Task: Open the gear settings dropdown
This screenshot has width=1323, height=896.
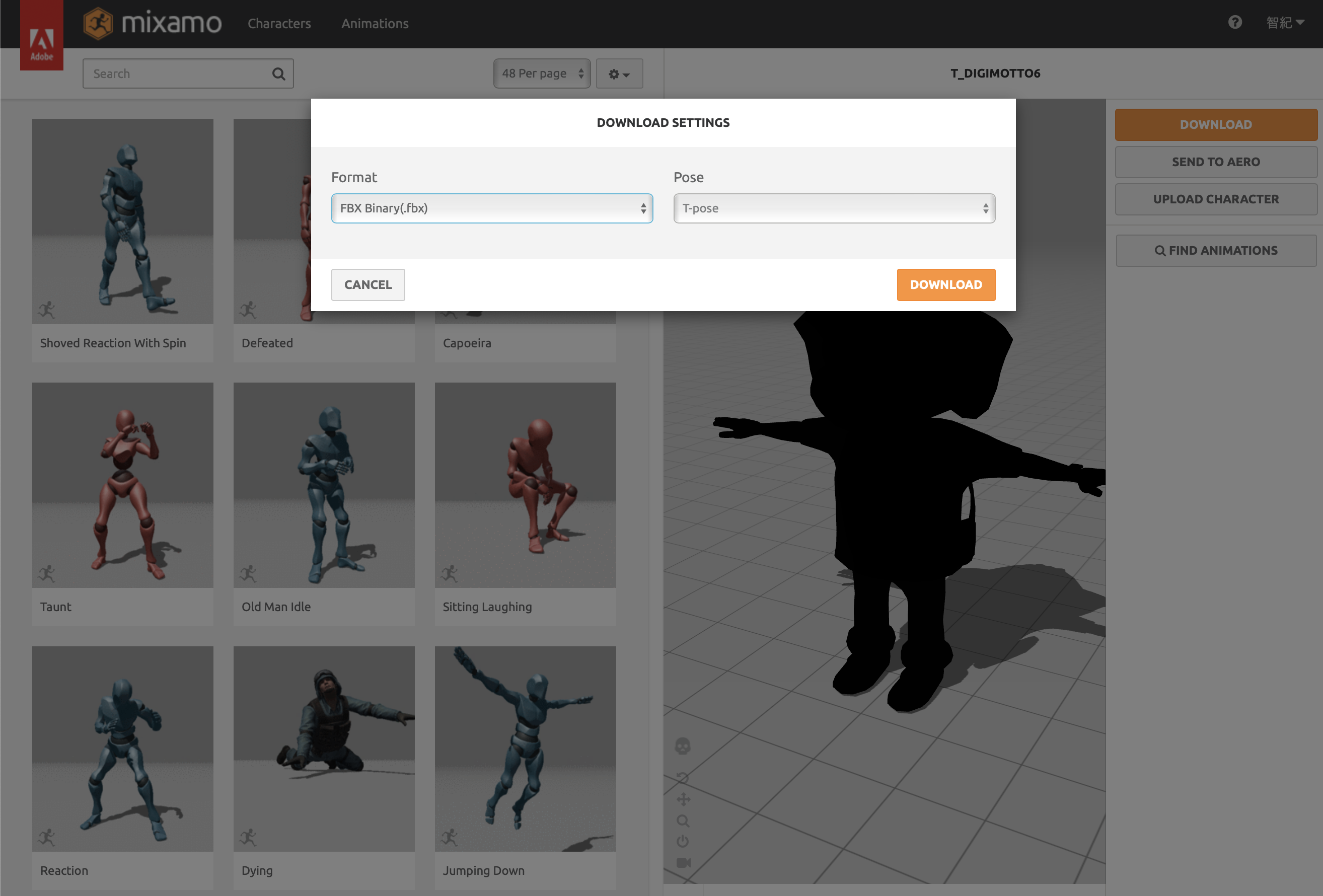Action: tap(619, 73)
